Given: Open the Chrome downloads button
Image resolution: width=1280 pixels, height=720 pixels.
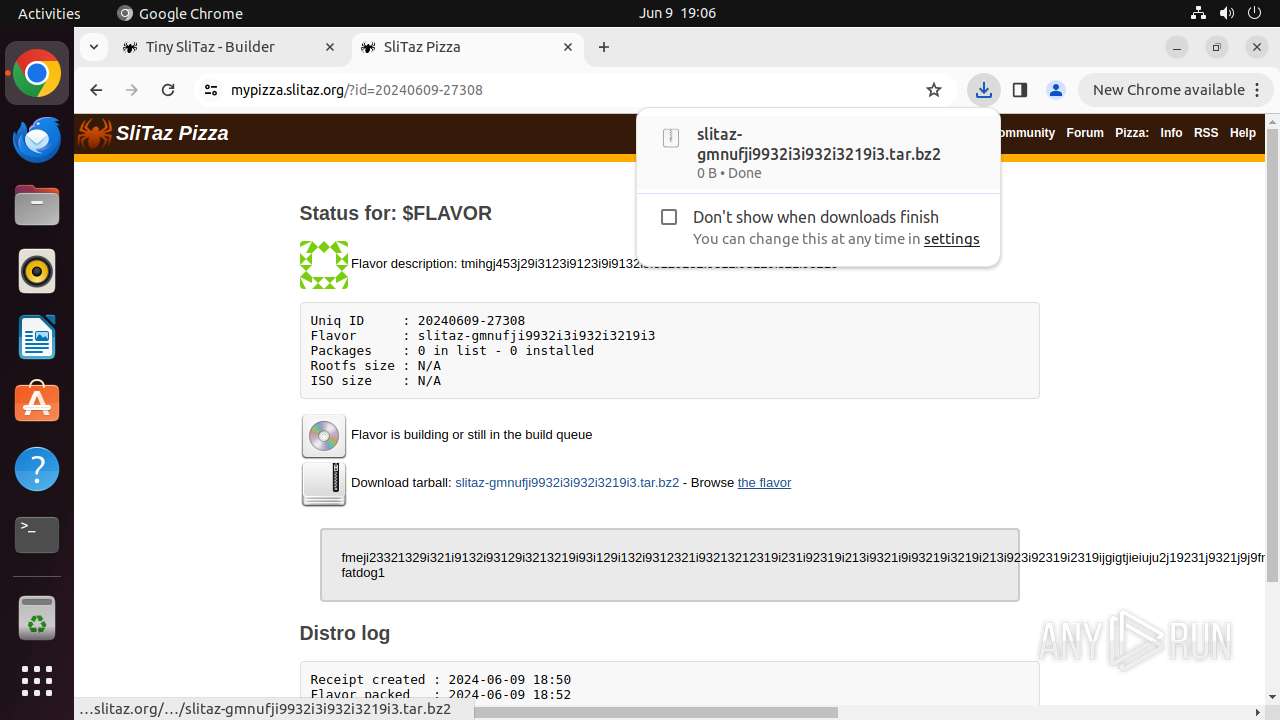Looking at the screenshot, I should point(984,90).
